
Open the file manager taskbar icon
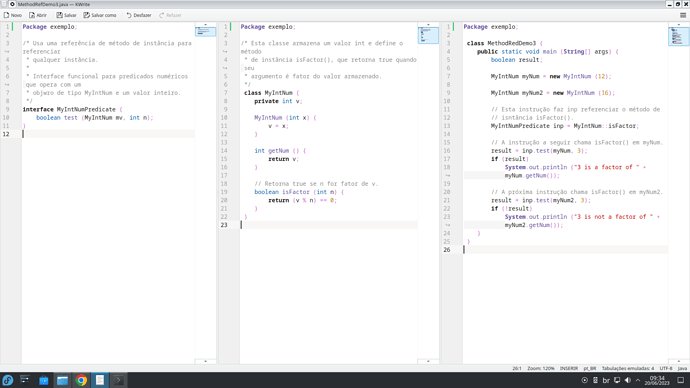click(62, 380)
